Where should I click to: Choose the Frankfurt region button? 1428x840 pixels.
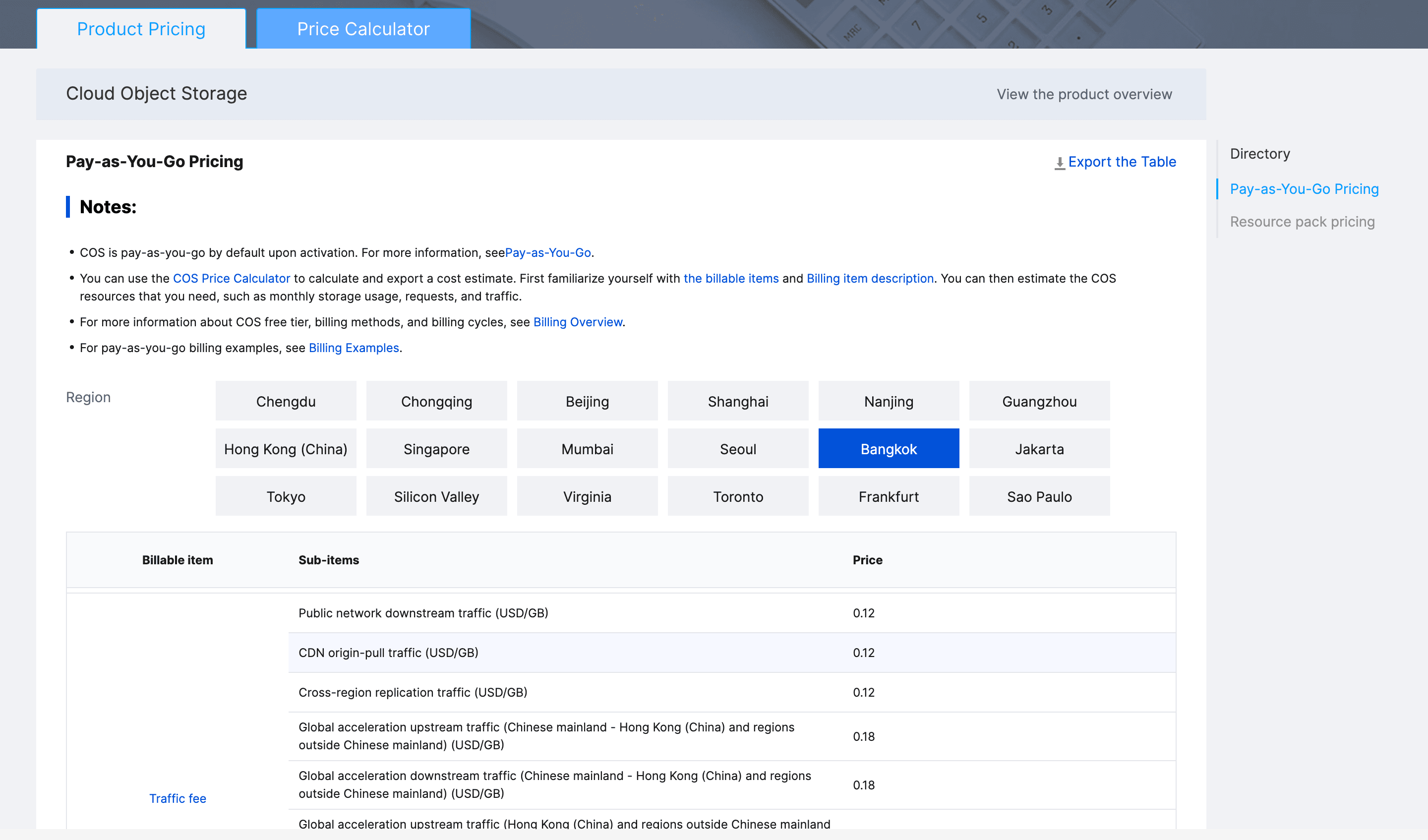888,496
